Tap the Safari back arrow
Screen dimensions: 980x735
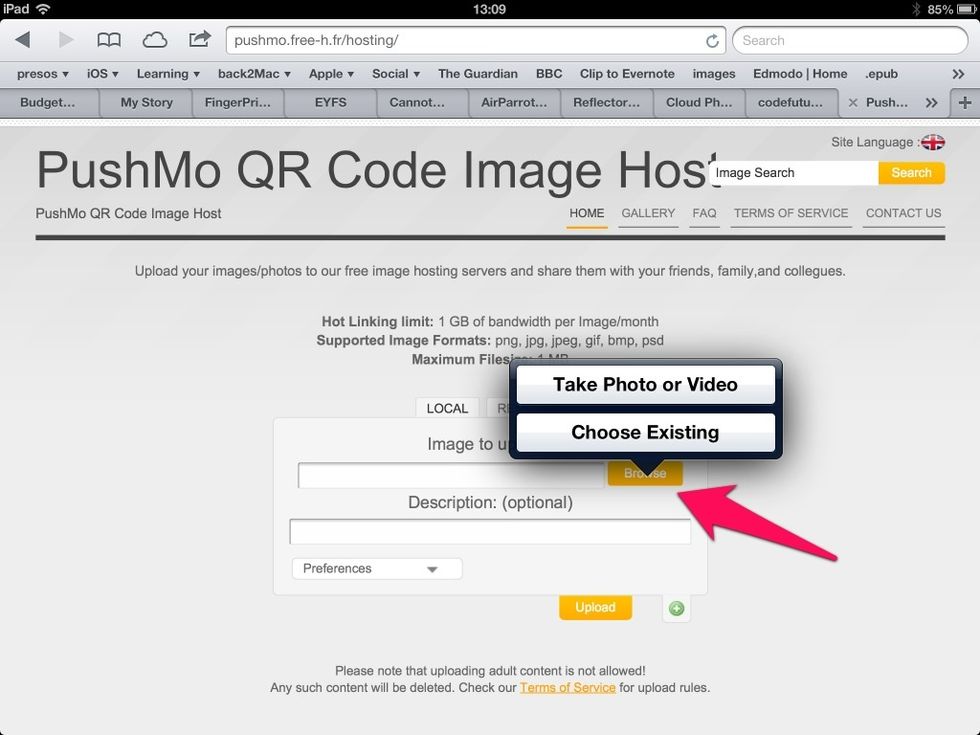coord(23,40)
